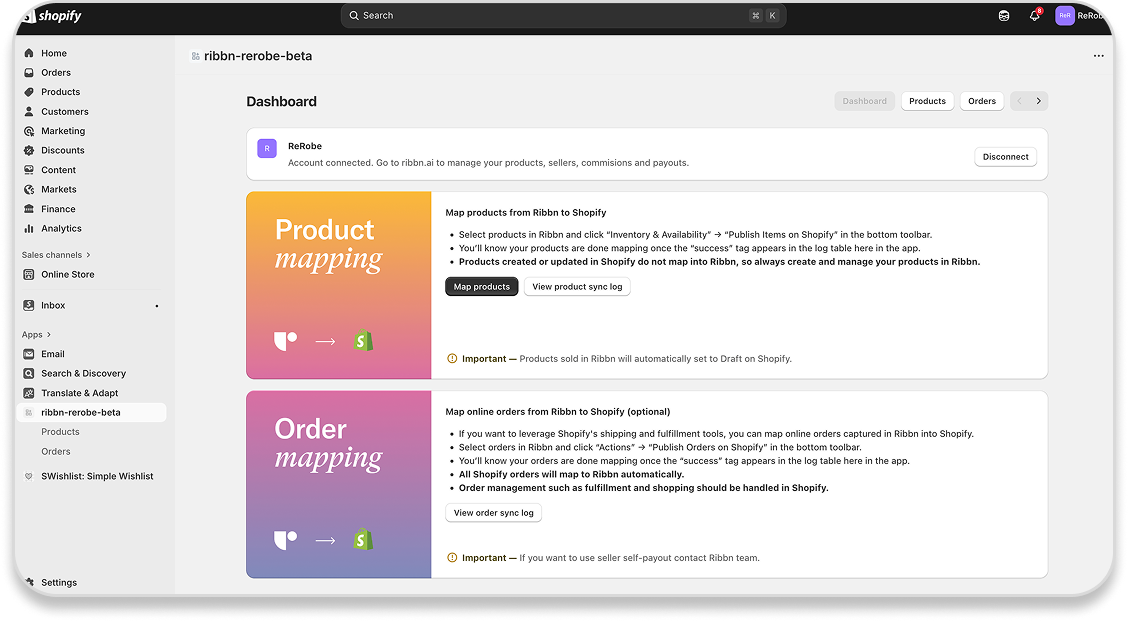Click the Disconnect button
The height and width of the screenshot is (621, 1128).
1005,157
